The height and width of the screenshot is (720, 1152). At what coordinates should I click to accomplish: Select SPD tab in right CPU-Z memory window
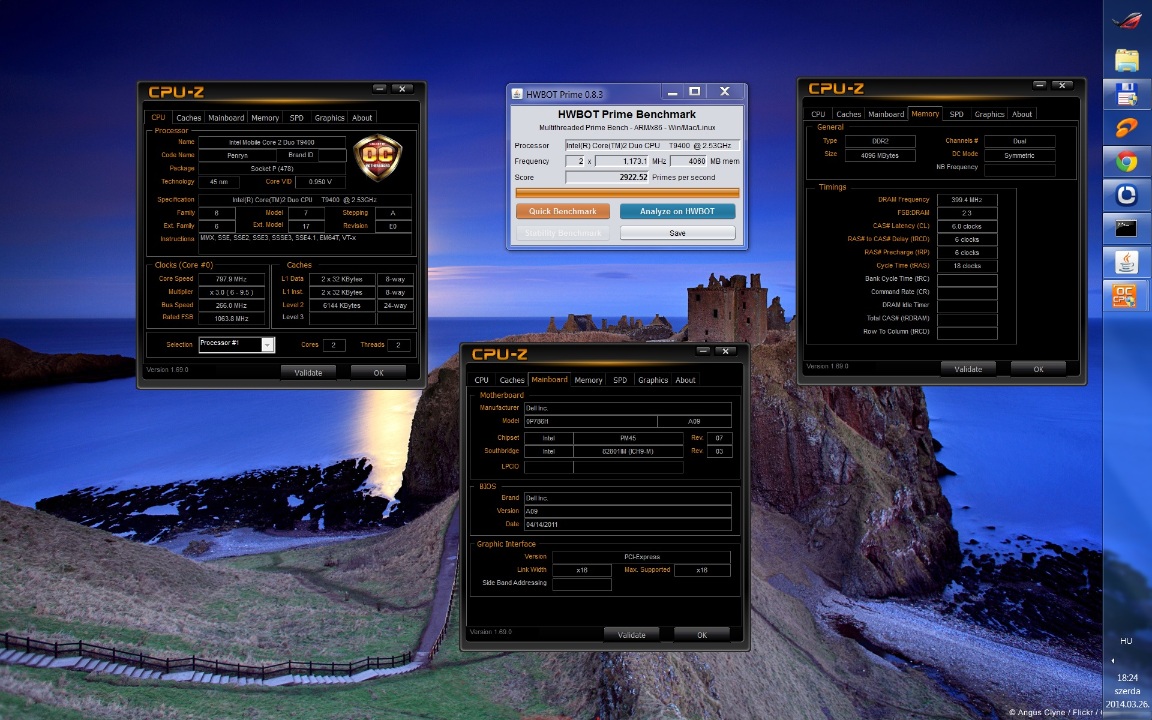(x=956, y=114)
